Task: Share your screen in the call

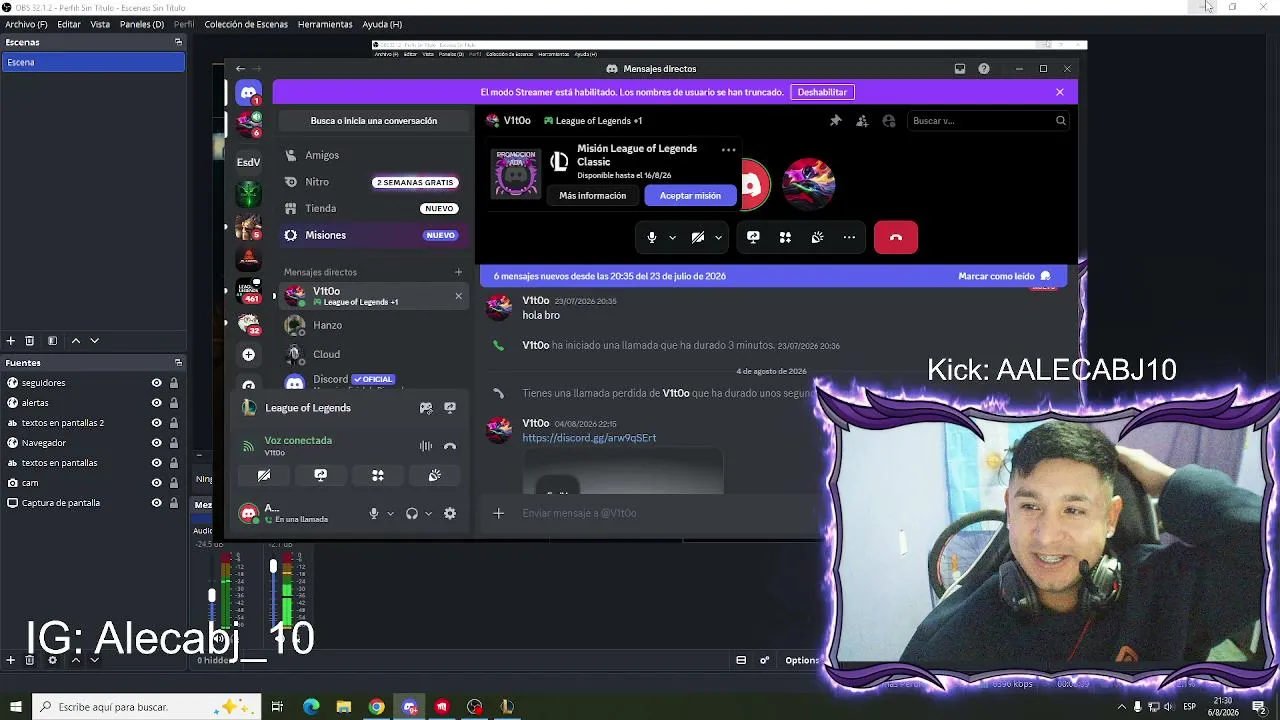Action: (x=753, y=237)
